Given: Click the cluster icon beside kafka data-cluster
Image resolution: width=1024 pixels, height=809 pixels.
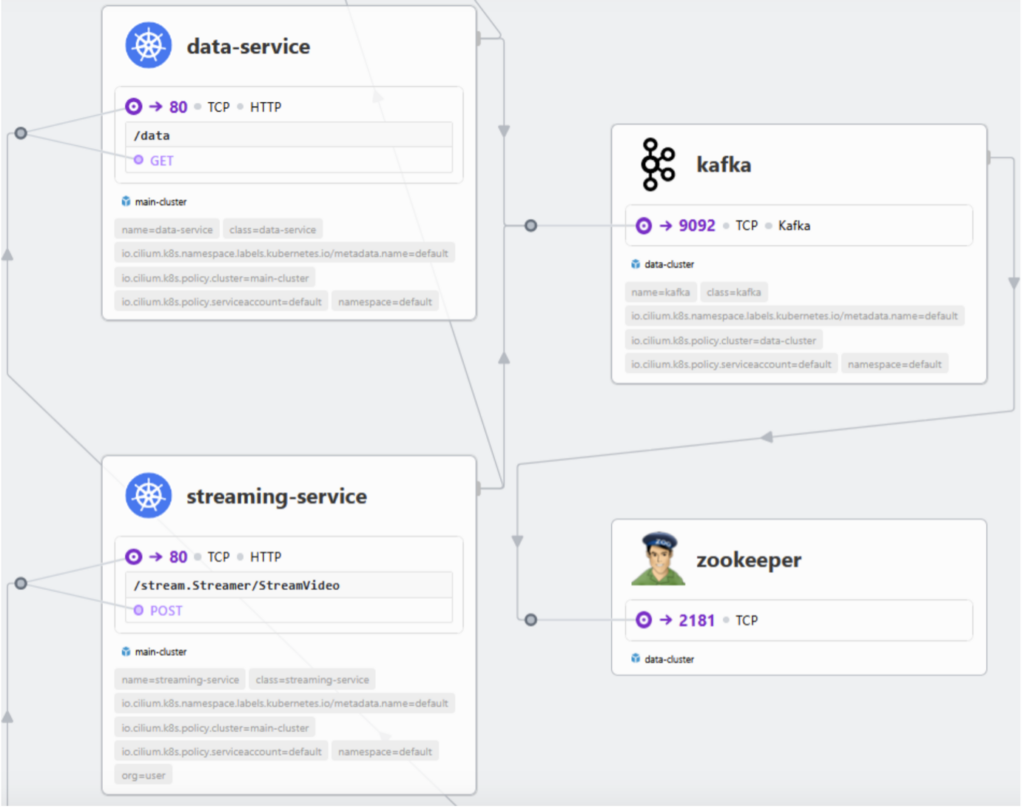Looking at the screenshot, I should pyautogui.click(x=635, y=264).
